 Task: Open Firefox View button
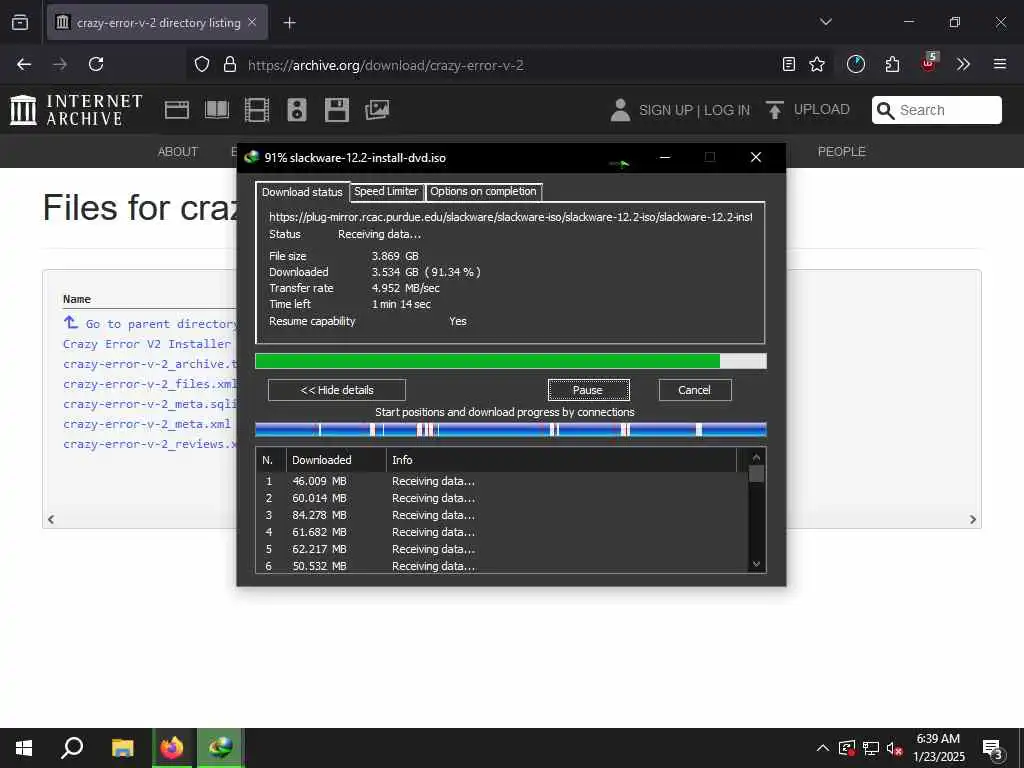coord(20,22)
